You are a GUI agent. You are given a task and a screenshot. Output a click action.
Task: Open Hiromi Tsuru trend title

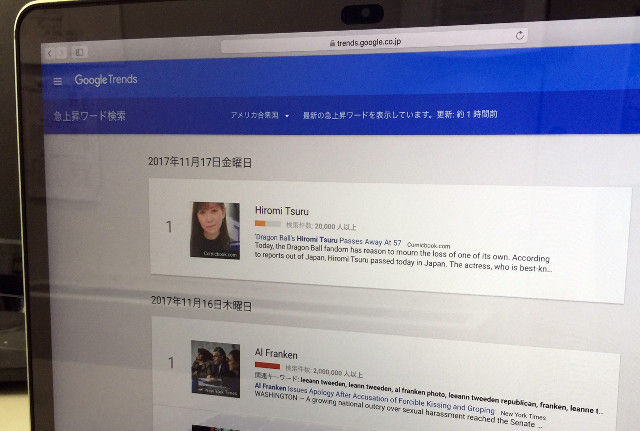pyautogui.click(x=282, y=211)
